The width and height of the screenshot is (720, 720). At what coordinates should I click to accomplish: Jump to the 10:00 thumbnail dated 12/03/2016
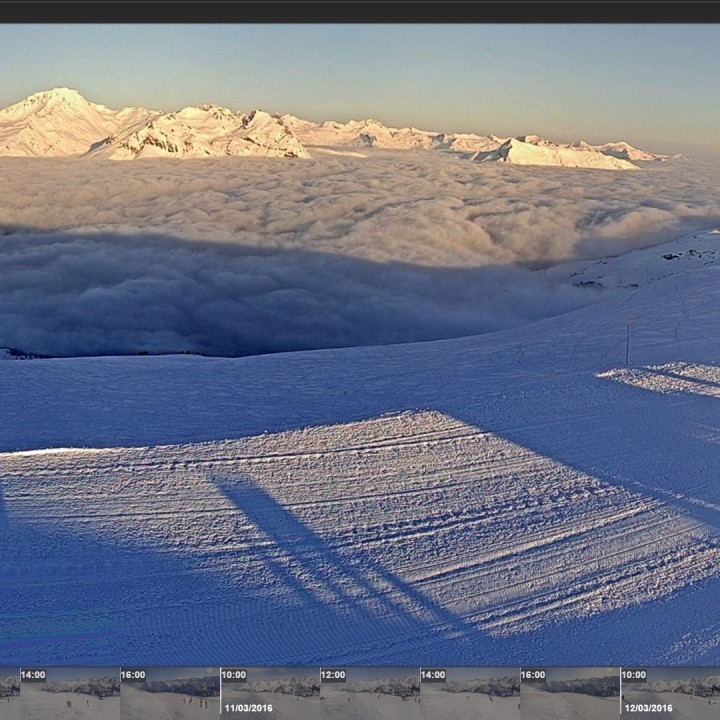coord(670,693)
